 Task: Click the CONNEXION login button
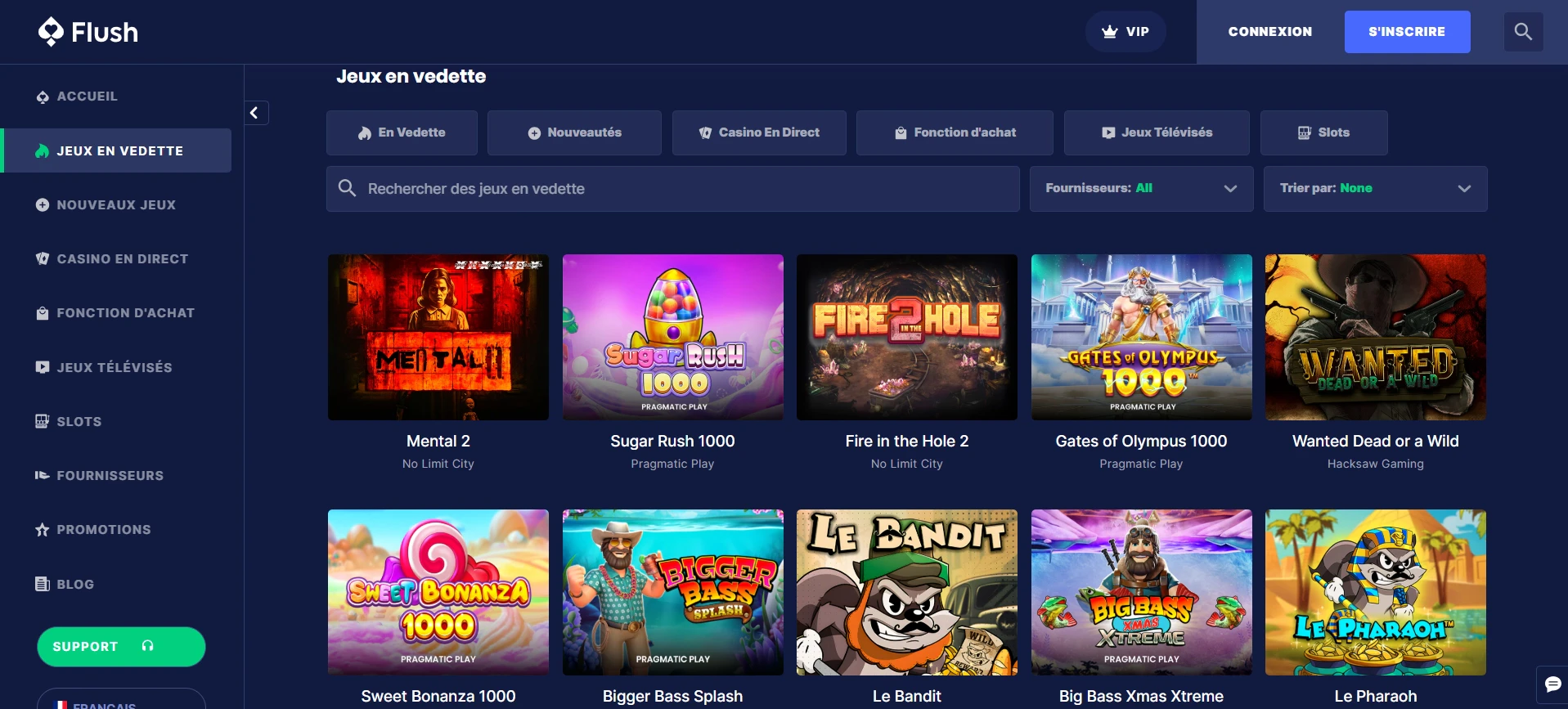(x=1269, y=32)
